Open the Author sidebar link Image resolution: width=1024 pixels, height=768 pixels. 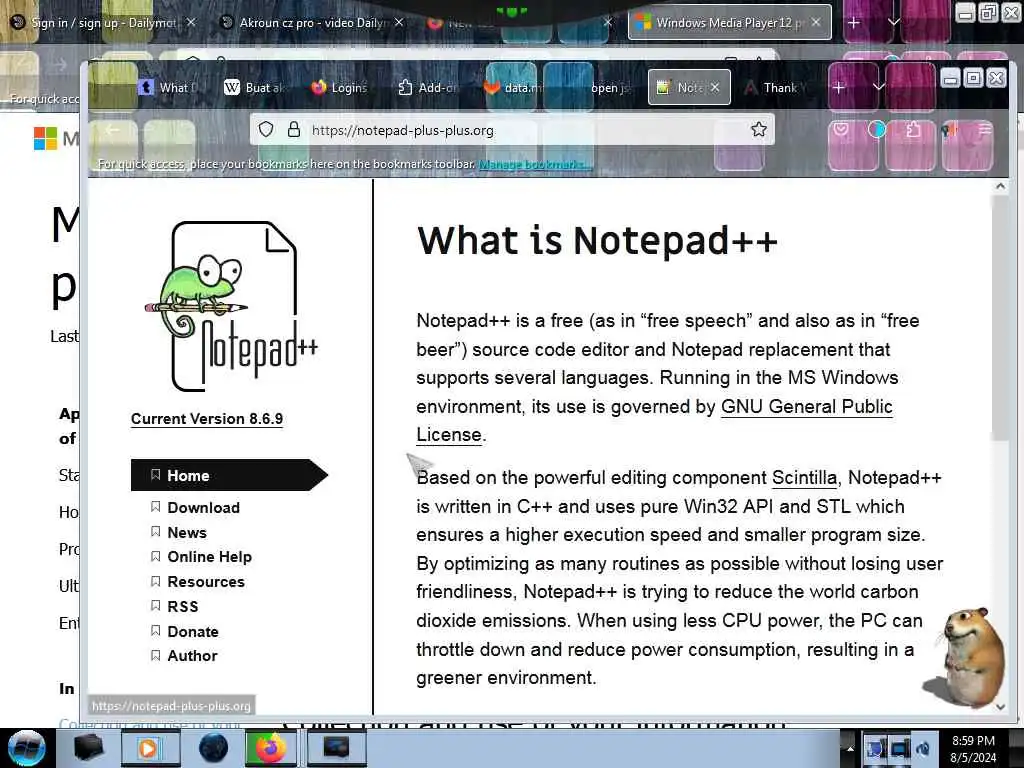[192, 656]
